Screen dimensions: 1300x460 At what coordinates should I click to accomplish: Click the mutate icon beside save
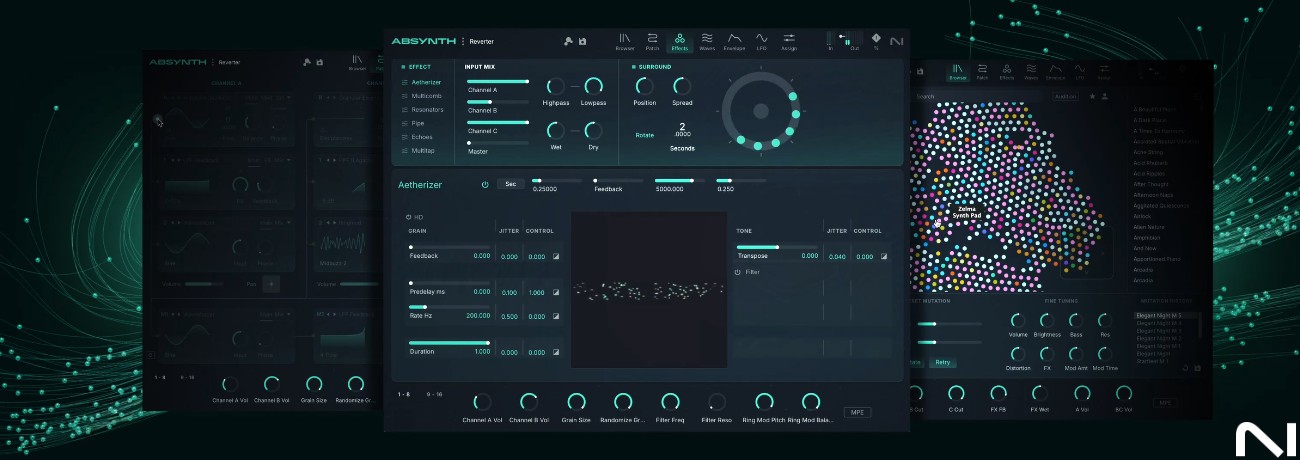568,41
